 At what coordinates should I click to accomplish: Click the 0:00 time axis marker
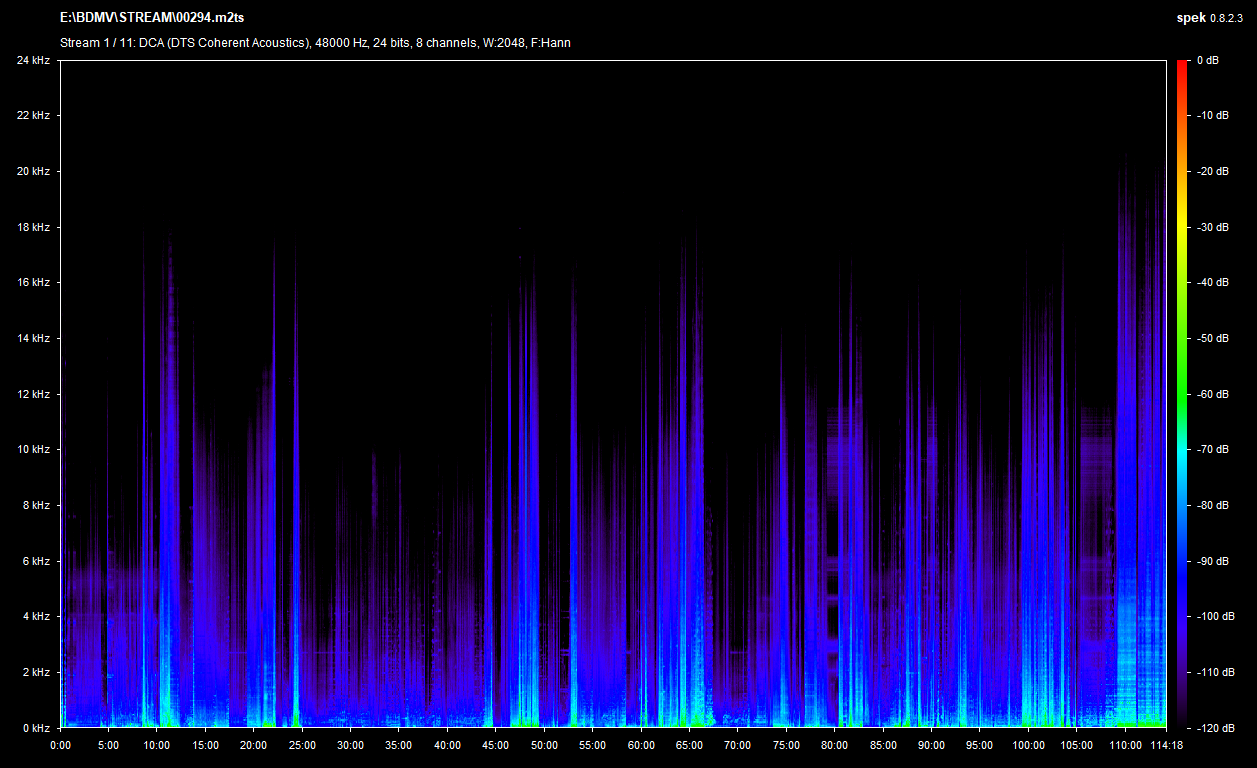(x=60, y=745)
